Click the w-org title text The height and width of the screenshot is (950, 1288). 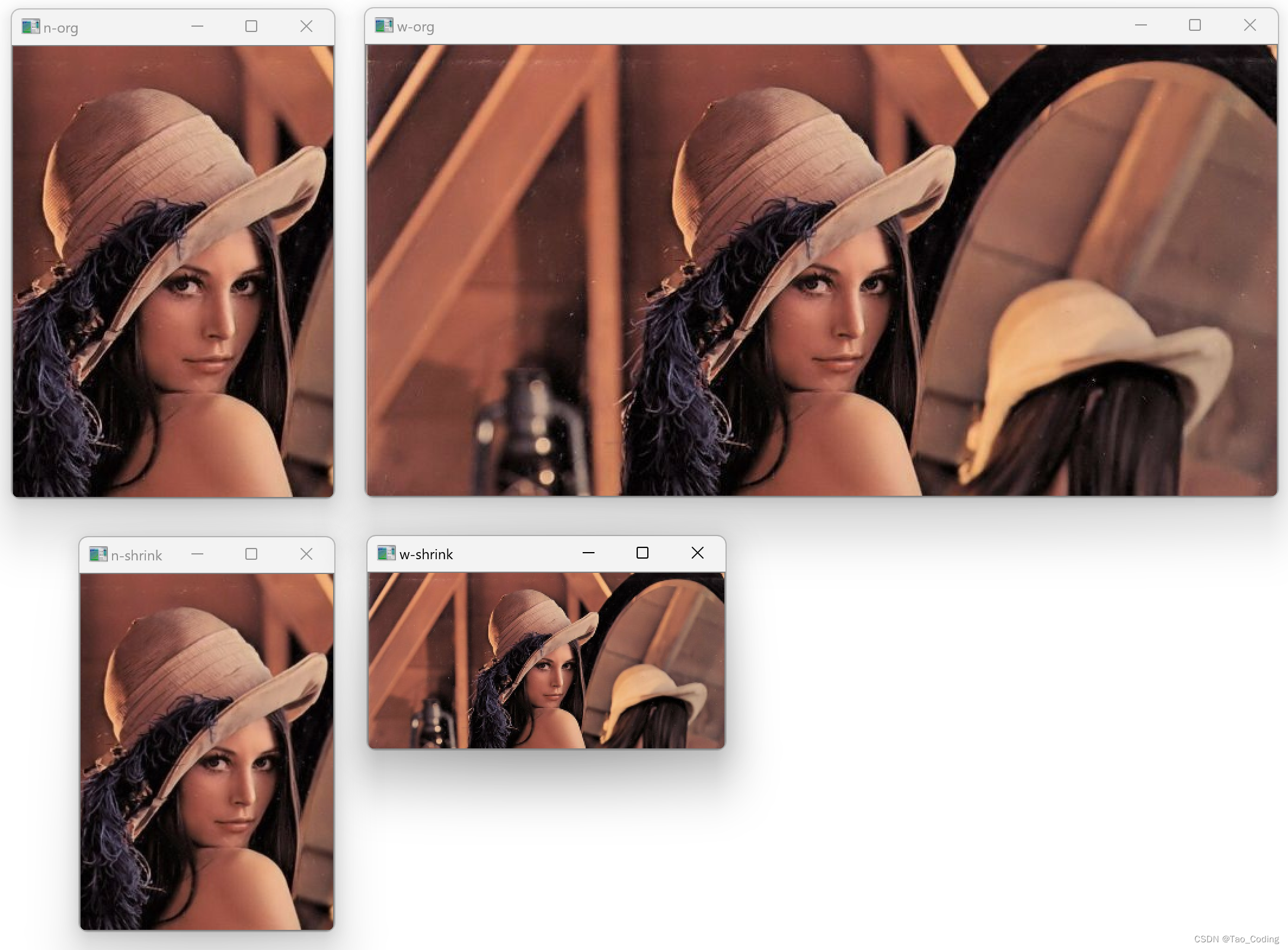416,27
